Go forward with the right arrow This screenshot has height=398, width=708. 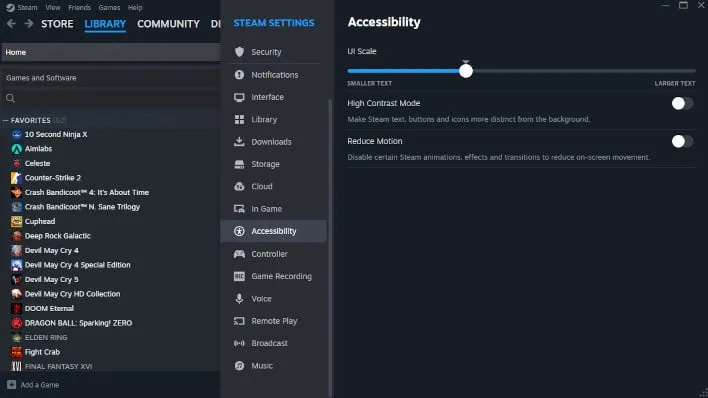tap(28, 23)
